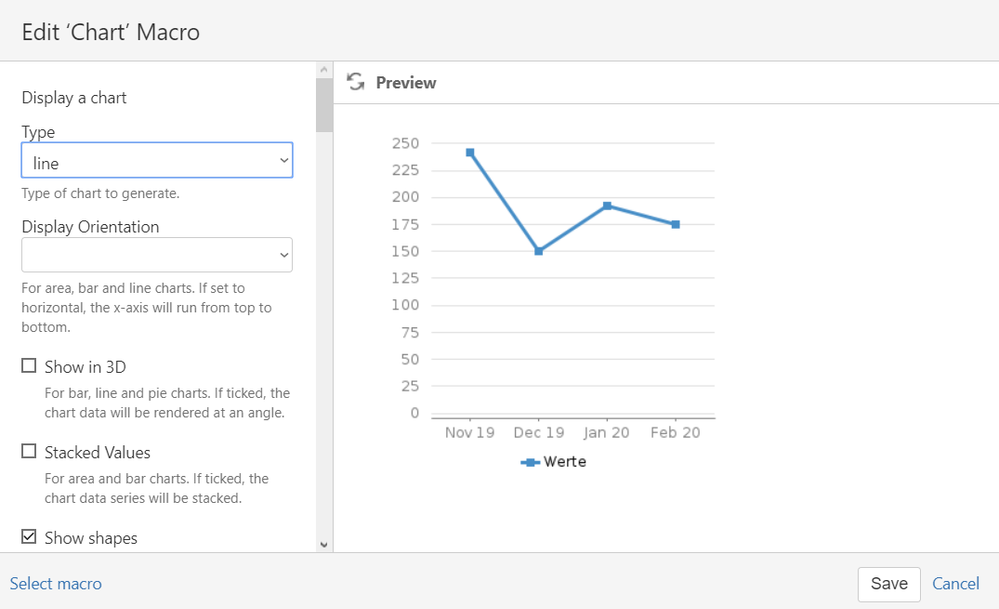Click the Werte legend label
The width and height of the screenshot is (999, 609).
coord(564,462)
